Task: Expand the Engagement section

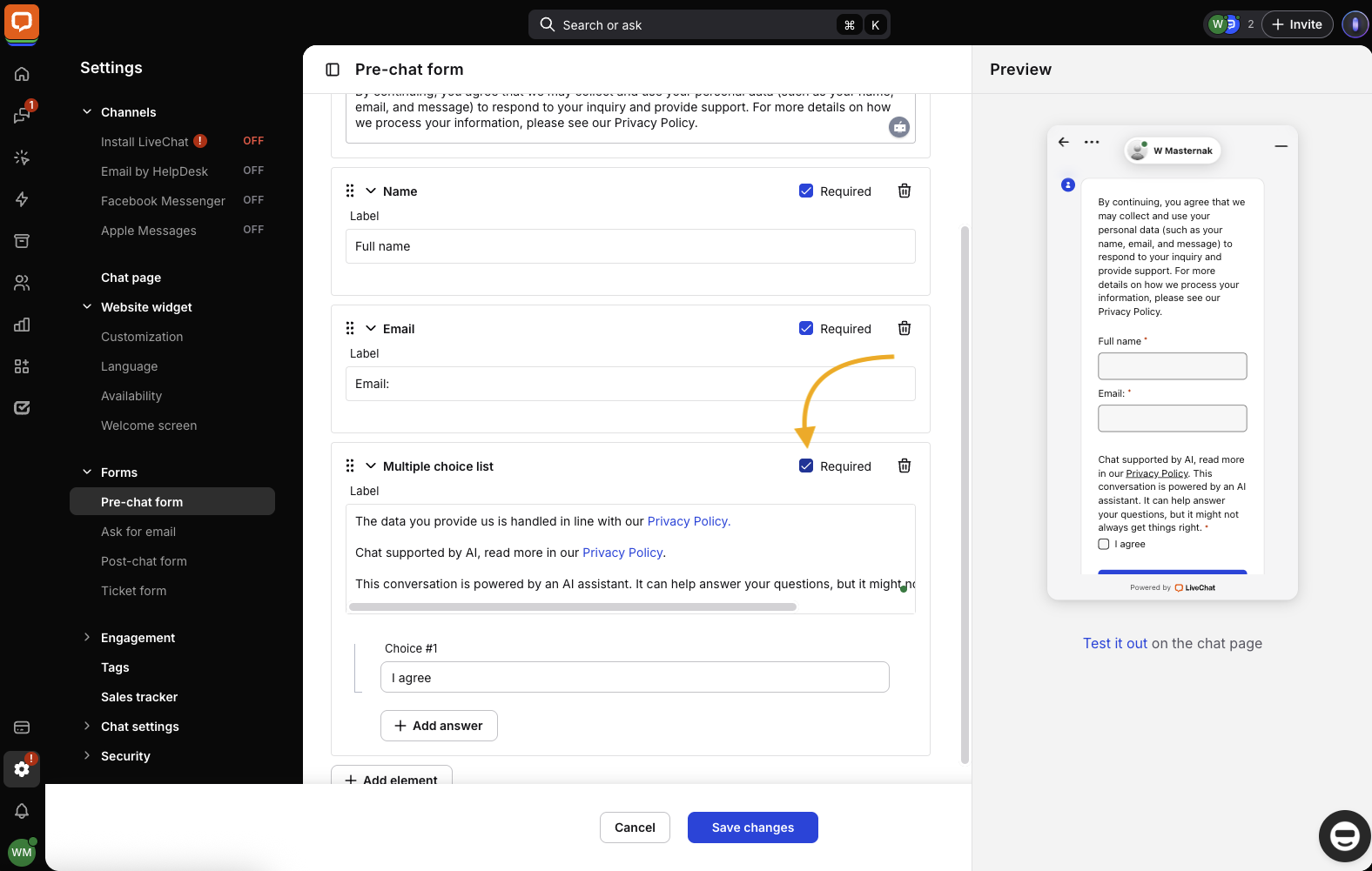Action: tap(87, 637)
